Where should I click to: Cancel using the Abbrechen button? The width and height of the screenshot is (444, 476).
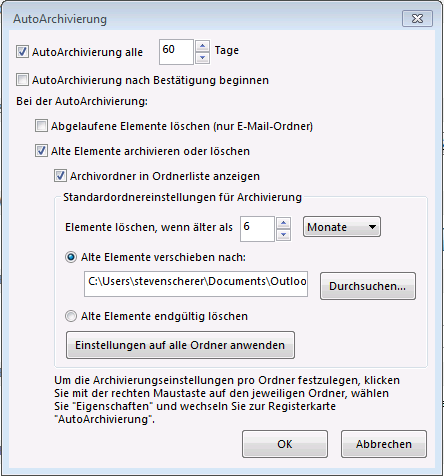point(384,444)
